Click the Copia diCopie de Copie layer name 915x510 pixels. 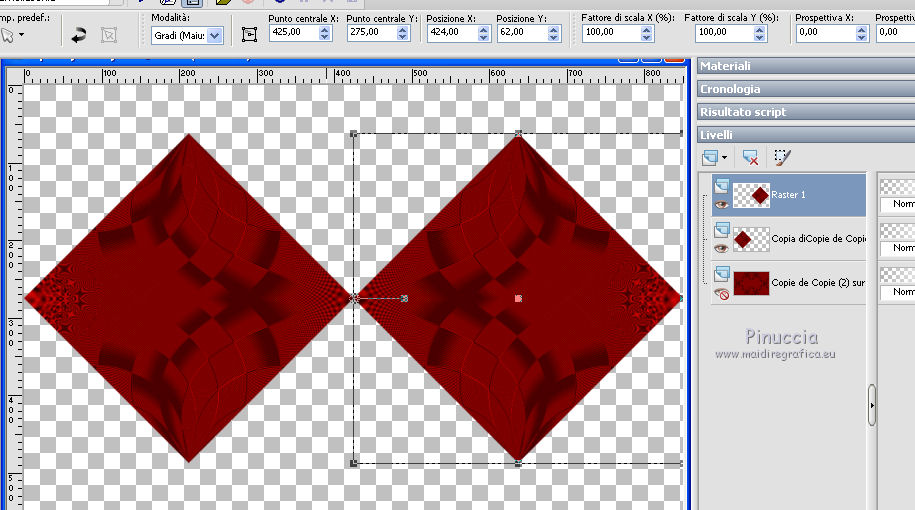pyautogui.click(x=818, y=239)
